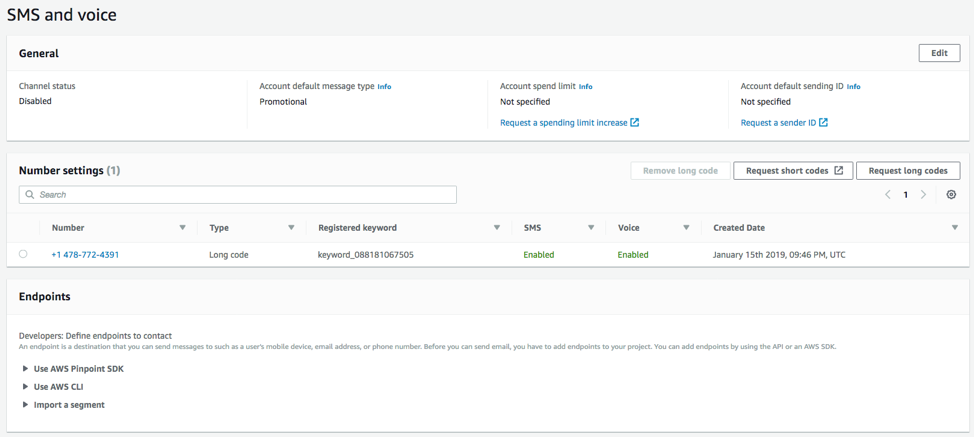Click external icon on Request short codes
Image resolution: width=974 pixels, height=437 pixels.
[x=839, y=171]
